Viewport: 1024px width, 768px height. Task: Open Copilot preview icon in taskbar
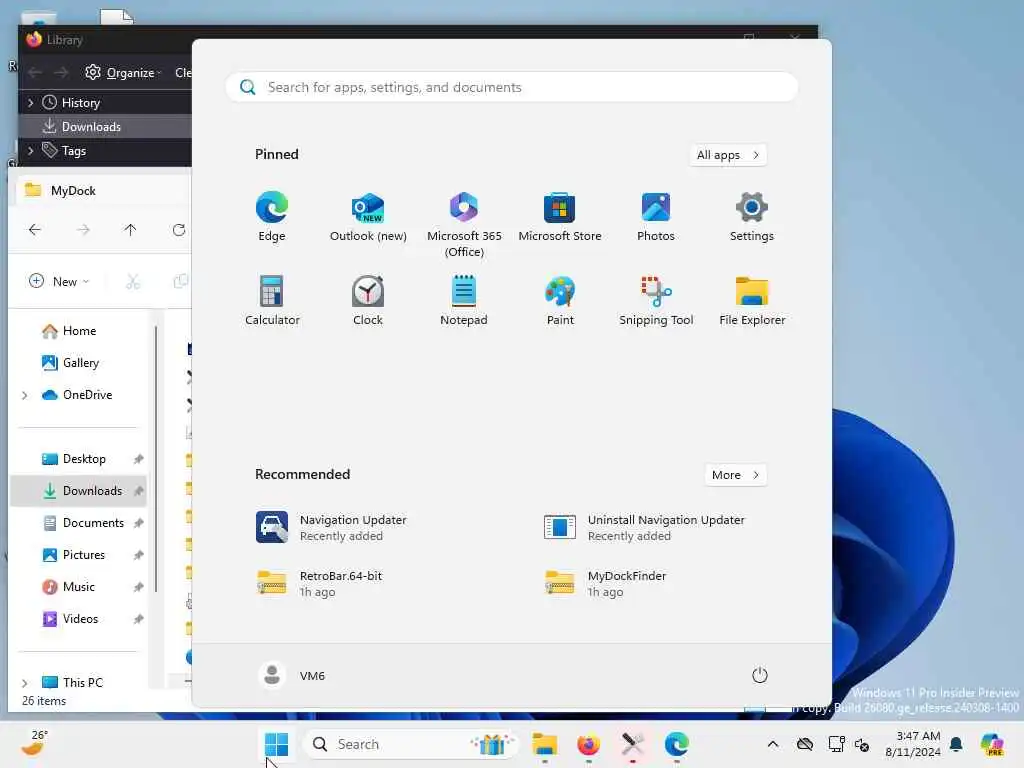click(x=992, y=744)
